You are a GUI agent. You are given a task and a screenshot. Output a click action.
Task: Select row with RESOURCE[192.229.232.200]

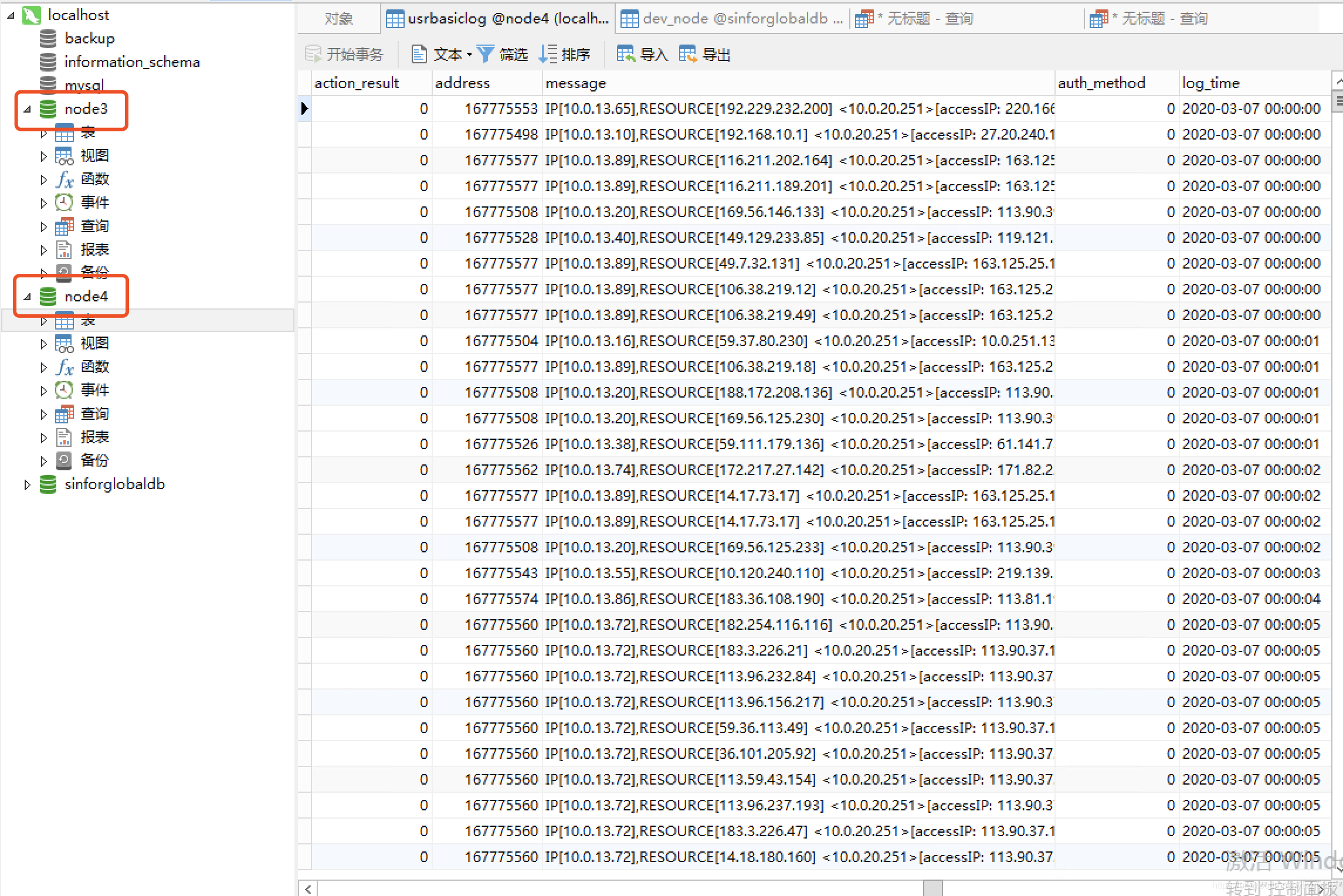(x=815, y=108)
